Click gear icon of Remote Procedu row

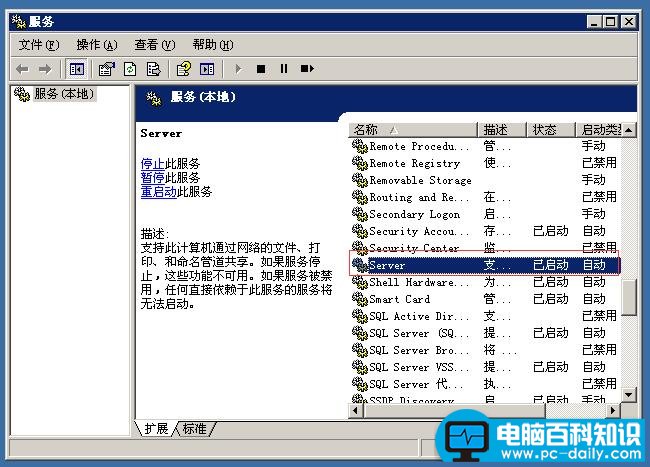click(x=360, y=146)
